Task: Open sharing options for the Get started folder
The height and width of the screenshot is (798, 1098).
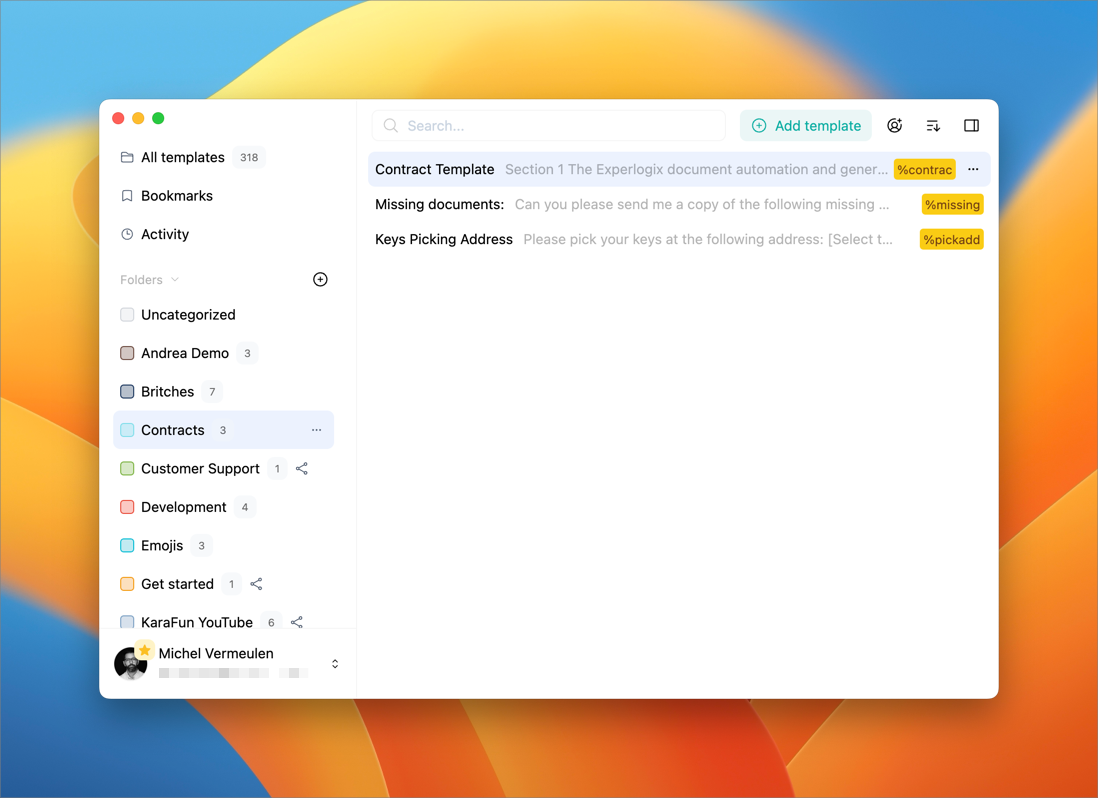Action: pyautogui.click(x=256, y=583)
